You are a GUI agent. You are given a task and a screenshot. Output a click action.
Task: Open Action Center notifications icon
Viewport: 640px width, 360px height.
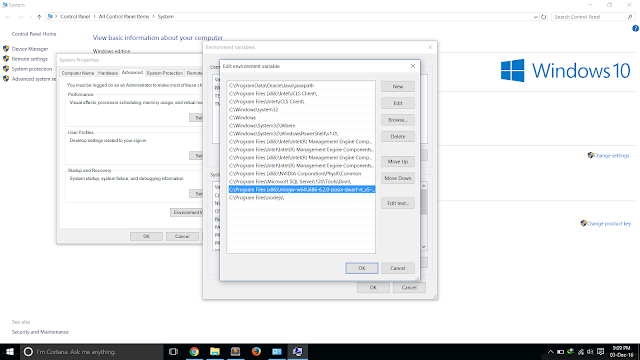click(x=600, y=352)
